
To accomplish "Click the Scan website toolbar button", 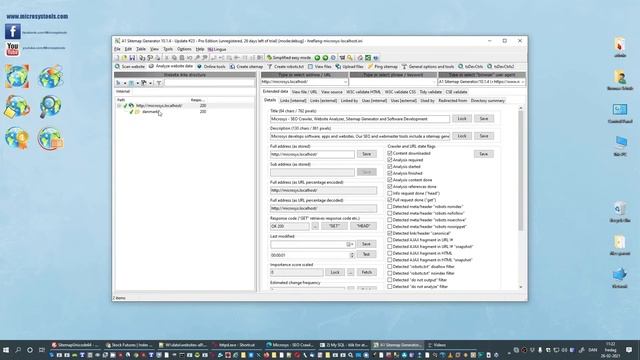I will [130, 66].
